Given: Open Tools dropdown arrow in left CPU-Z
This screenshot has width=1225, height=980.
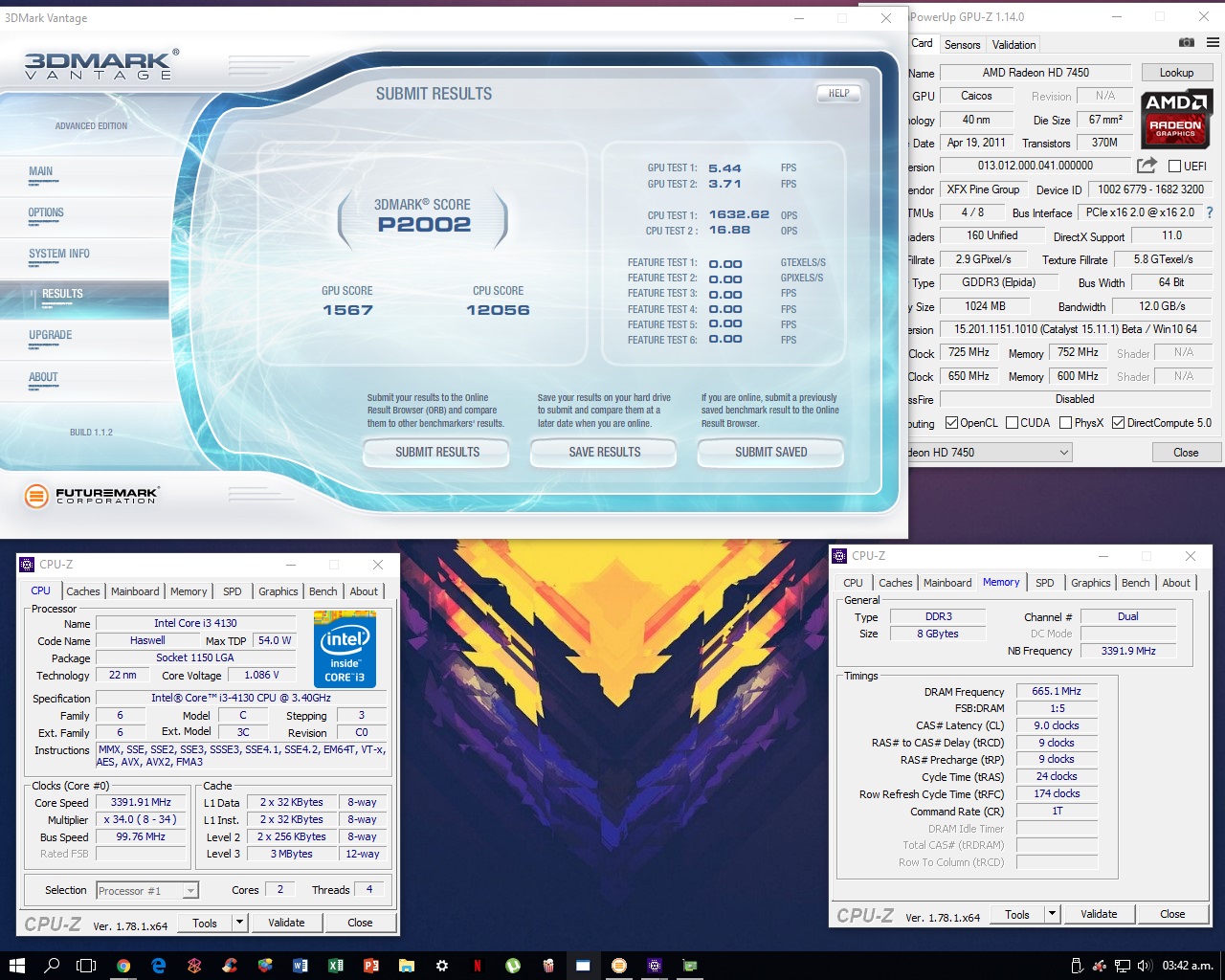Looking at the screenshot, I should click(x=239, y=923).
